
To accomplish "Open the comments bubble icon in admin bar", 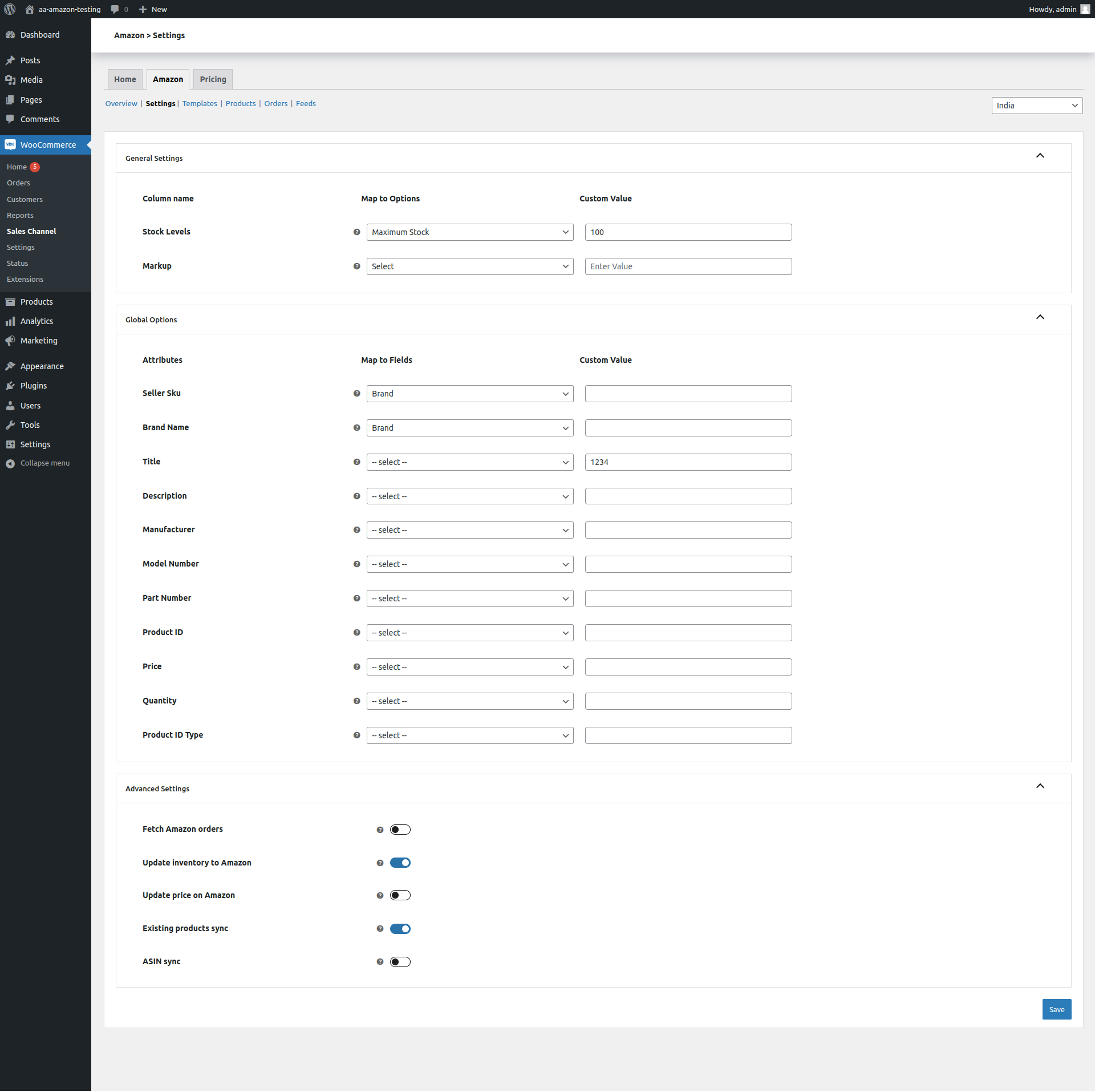I will pyautogui.click(x=115, y=9).
